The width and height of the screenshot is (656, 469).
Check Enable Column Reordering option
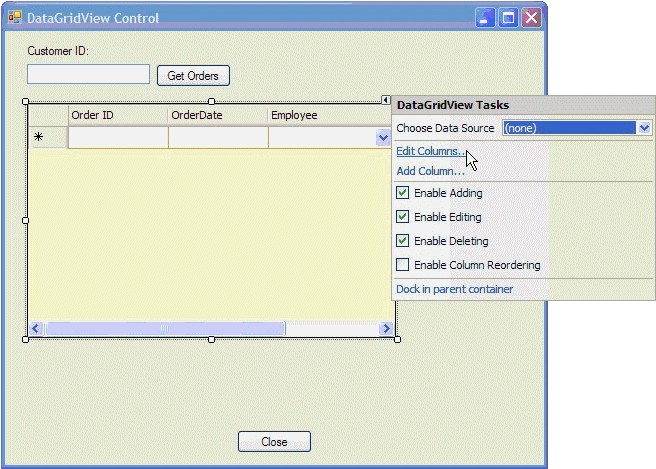[x=403, y=265]
